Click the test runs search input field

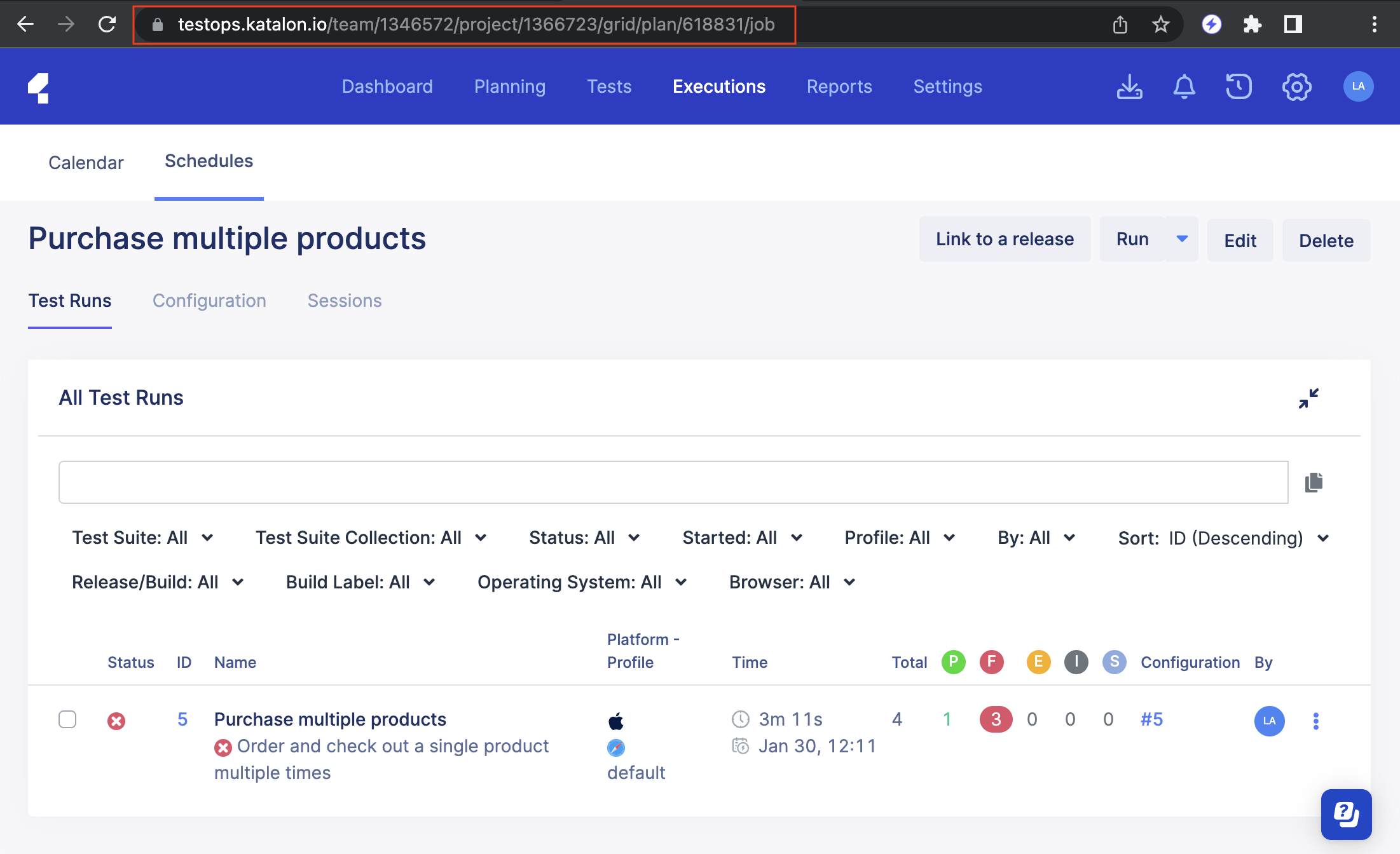(673, 482)
